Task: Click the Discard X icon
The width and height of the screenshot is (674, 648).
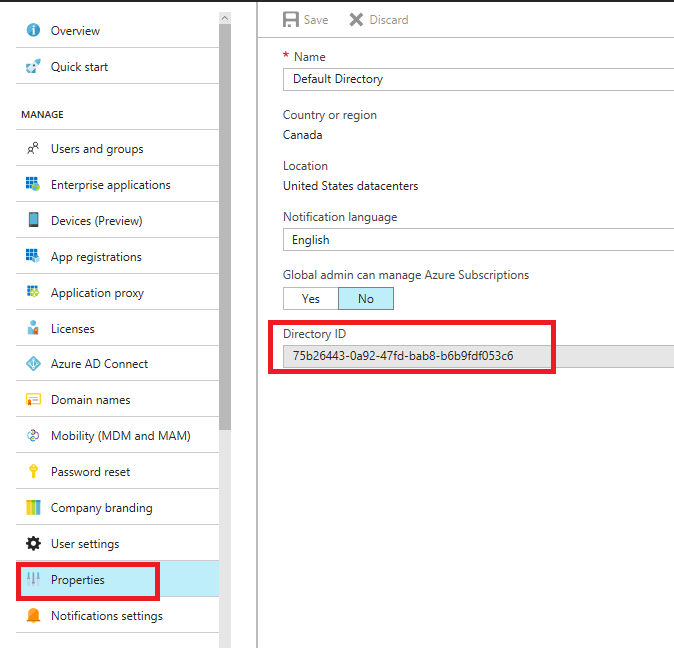Action: point(356,20)
